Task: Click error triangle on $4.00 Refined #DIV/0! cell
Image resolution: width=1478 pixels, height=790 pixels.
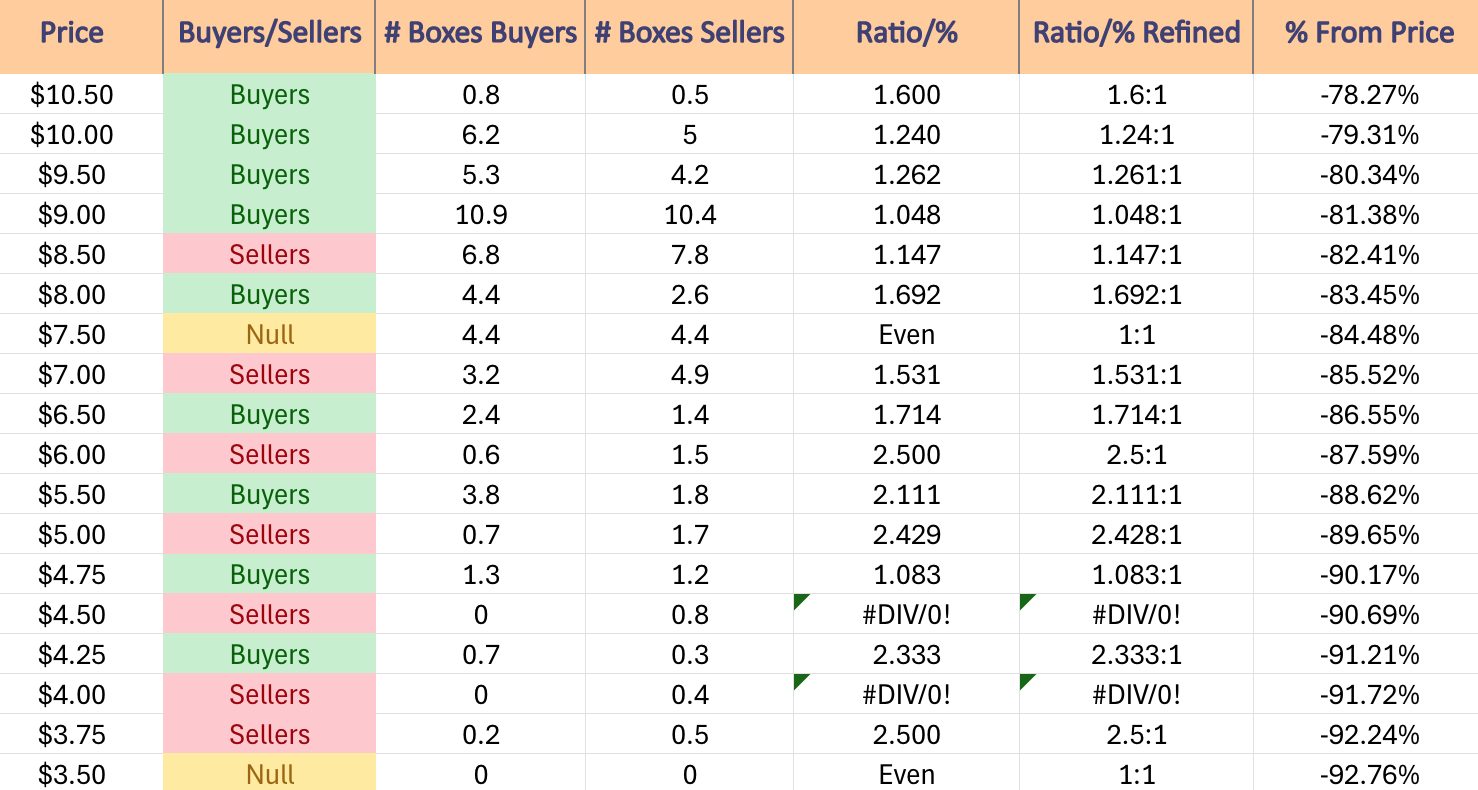Action: [x=1026, y=680]
